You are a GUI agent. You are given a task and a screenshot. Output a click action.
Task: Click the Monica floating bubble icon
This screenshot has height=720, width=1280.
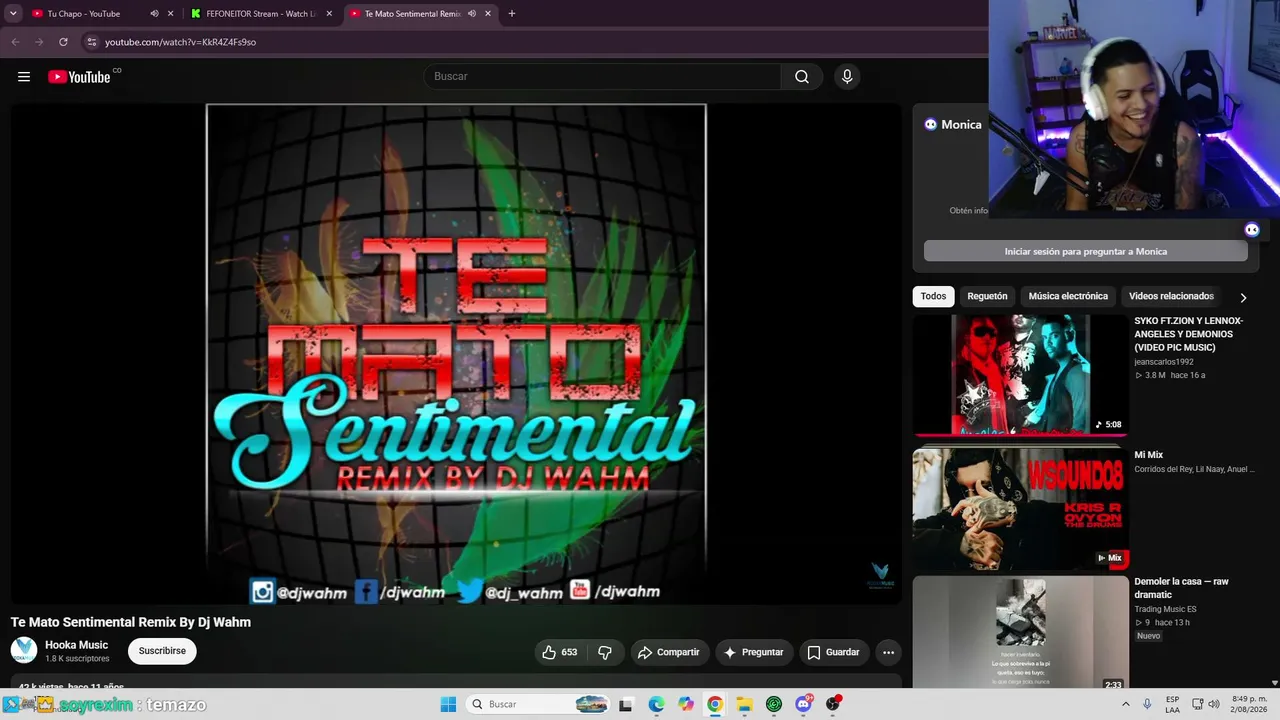click(x=1252, y=230)
